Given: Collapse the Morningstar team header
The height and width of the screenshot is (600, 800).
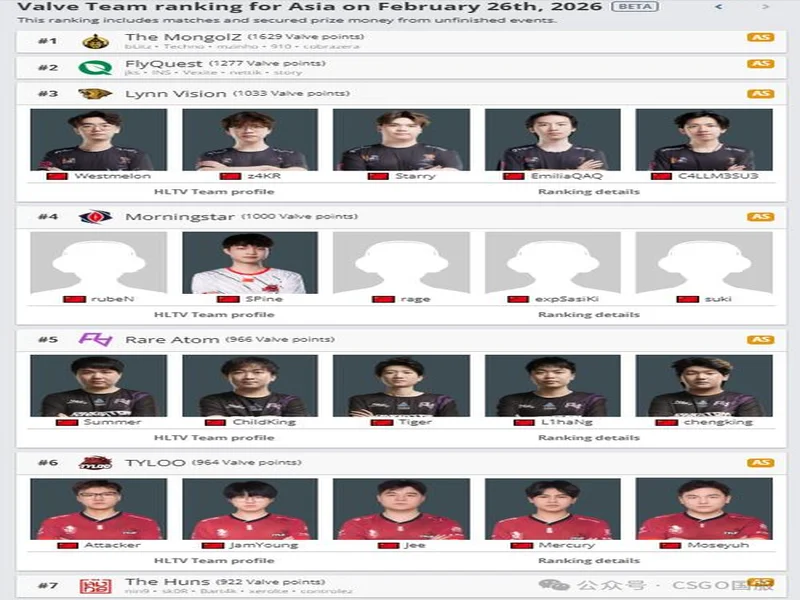Looking at the screenshot, I should 400,217.
